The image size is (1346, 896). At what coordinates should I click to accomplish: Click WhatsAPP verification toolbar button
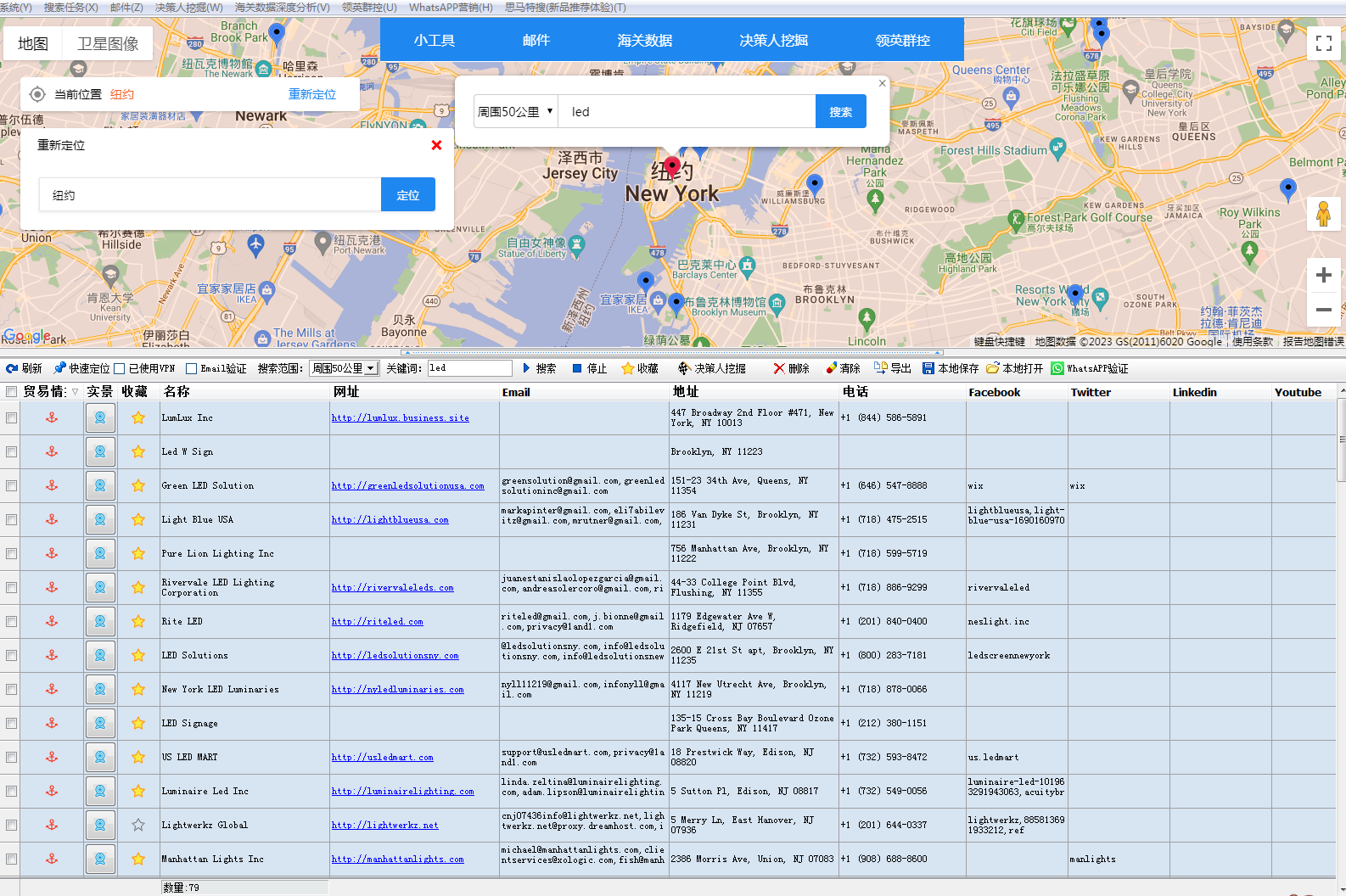tap(1090, 368)
